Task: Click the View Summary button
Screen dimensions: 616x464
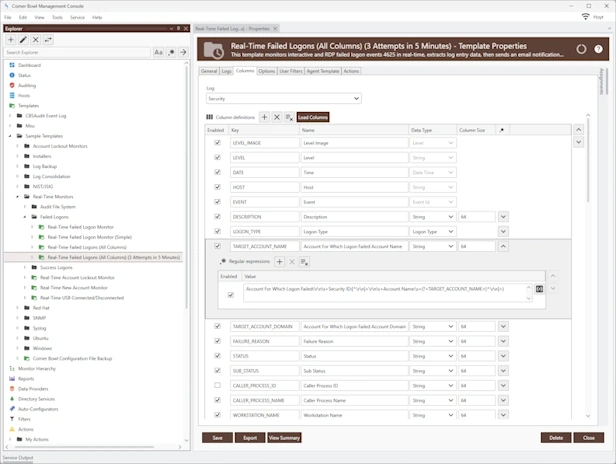Action: click(284, 438)
